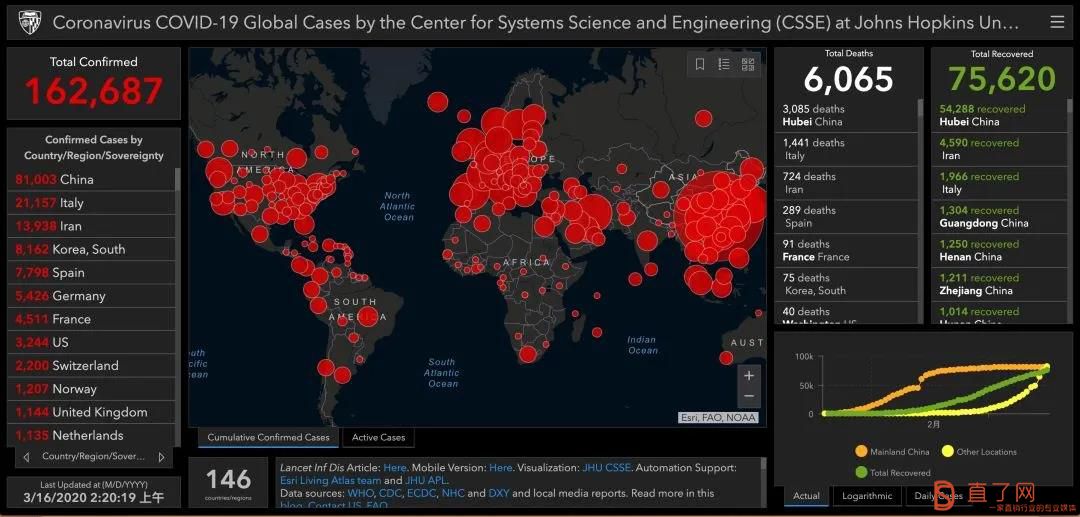This screenshot has height=517, width=1080.
Task: Click 1,966 recovered Italy entry
Action: (1000, 183)
